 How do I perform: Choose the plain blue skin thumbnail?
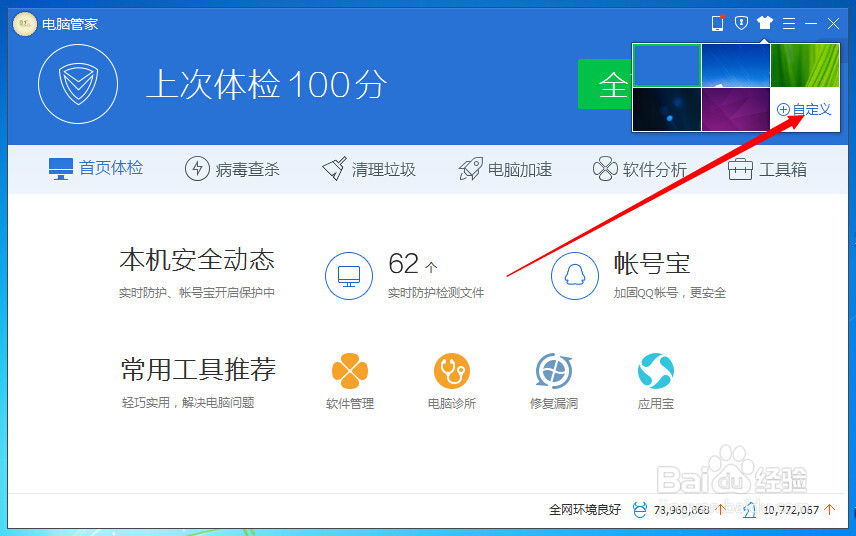tap(667, 65)
